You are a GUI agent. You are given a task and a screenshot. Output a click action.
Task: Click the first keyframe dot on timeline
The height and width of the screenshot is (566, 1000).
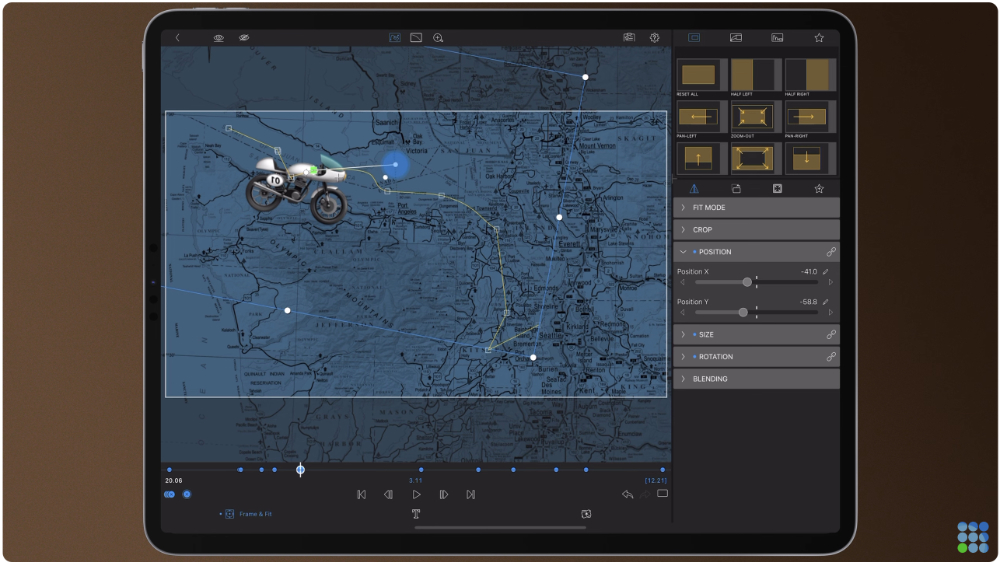(x=169, y=470)
